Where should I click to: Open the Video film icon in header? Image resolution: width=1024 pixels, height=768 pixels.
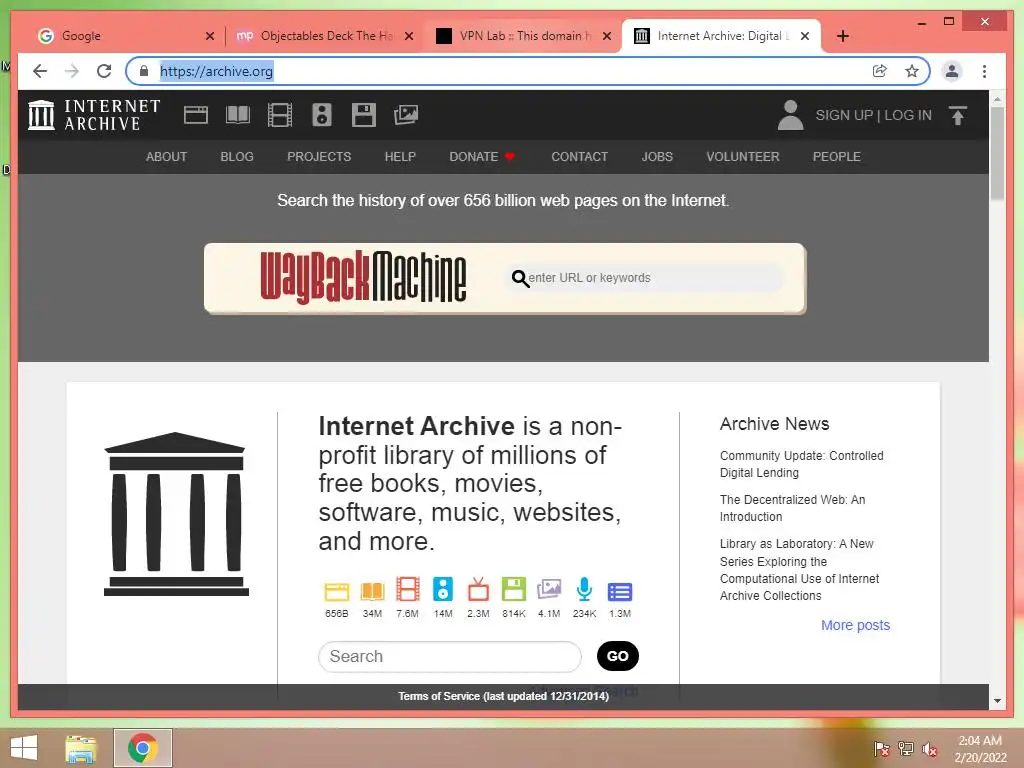pyautogui.click(x=280, y=115)
